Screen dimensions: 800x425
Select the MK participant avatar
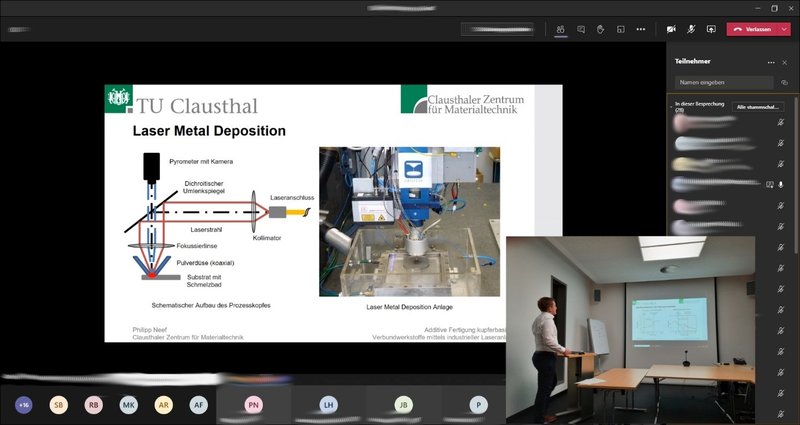[129, 405]
